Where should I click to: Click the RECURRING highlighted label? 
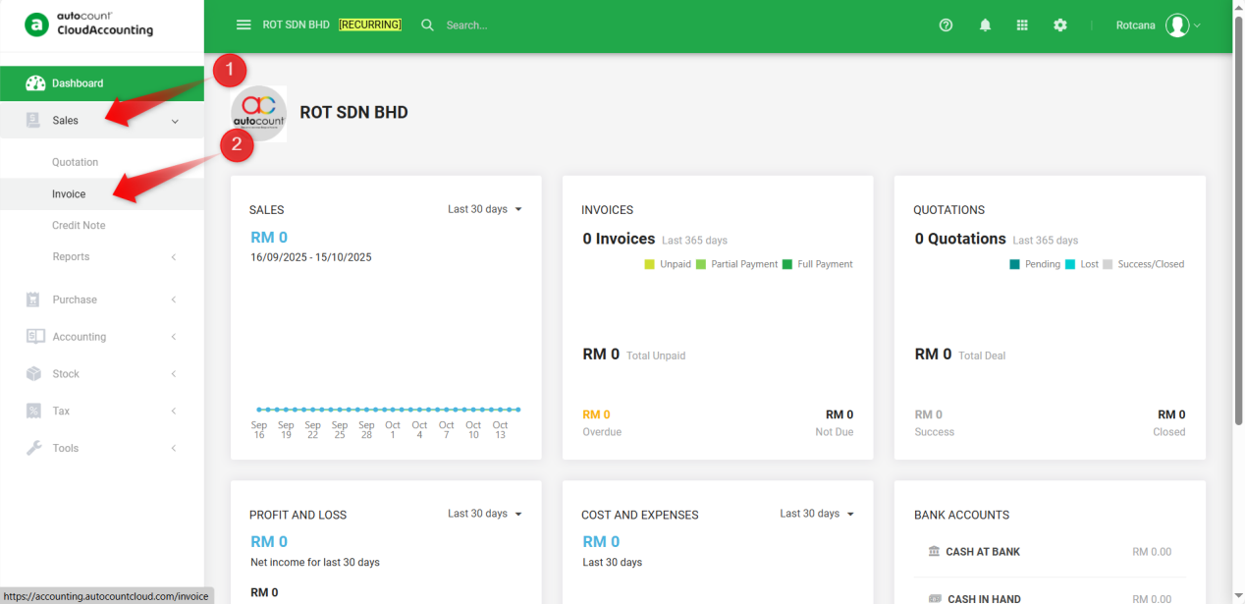[x=370, y=25]
